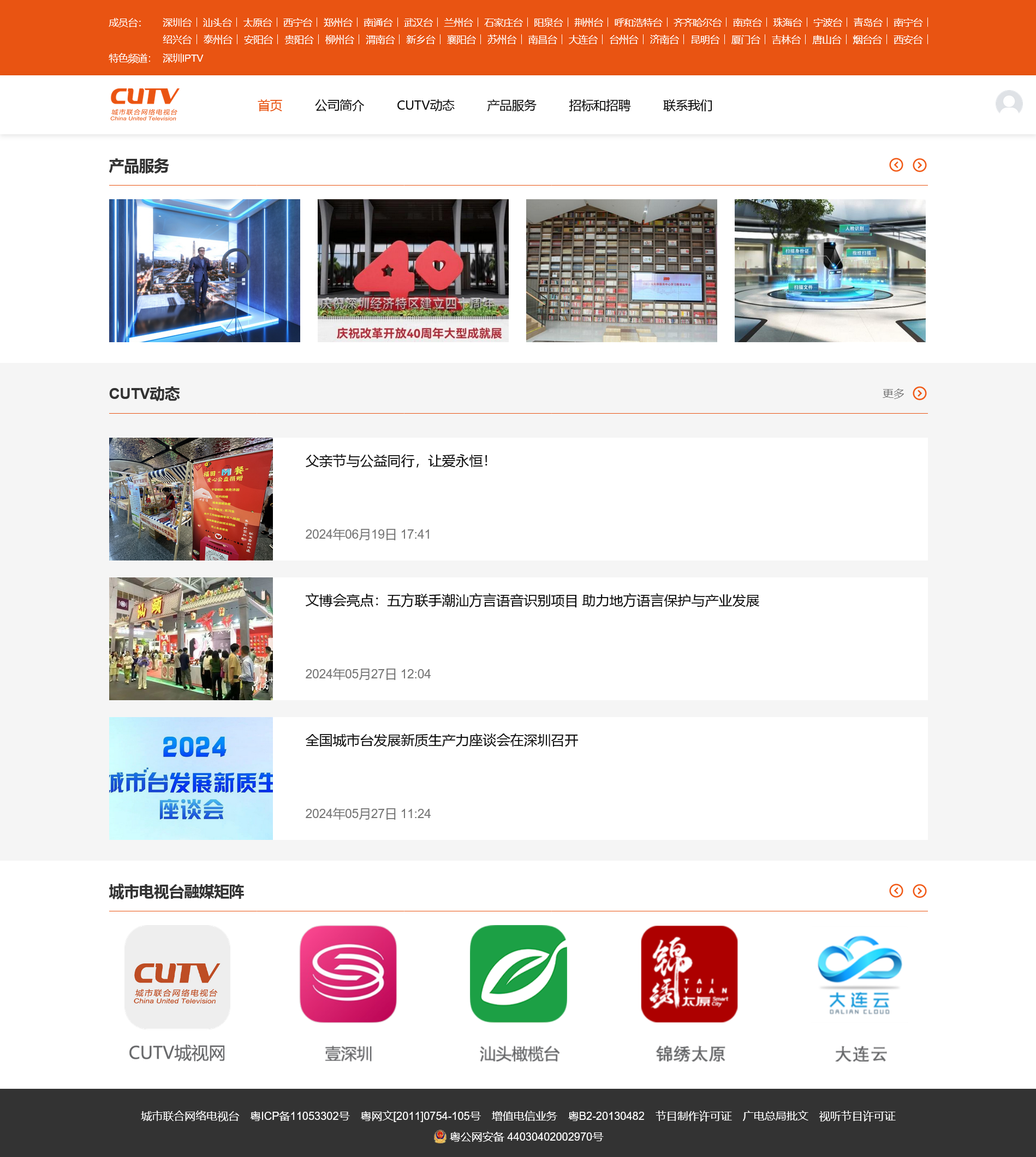Click the 粤网文[2011]0754-105号 footer link
Screen dimensions: 1036x1157
pos(421,1116)
